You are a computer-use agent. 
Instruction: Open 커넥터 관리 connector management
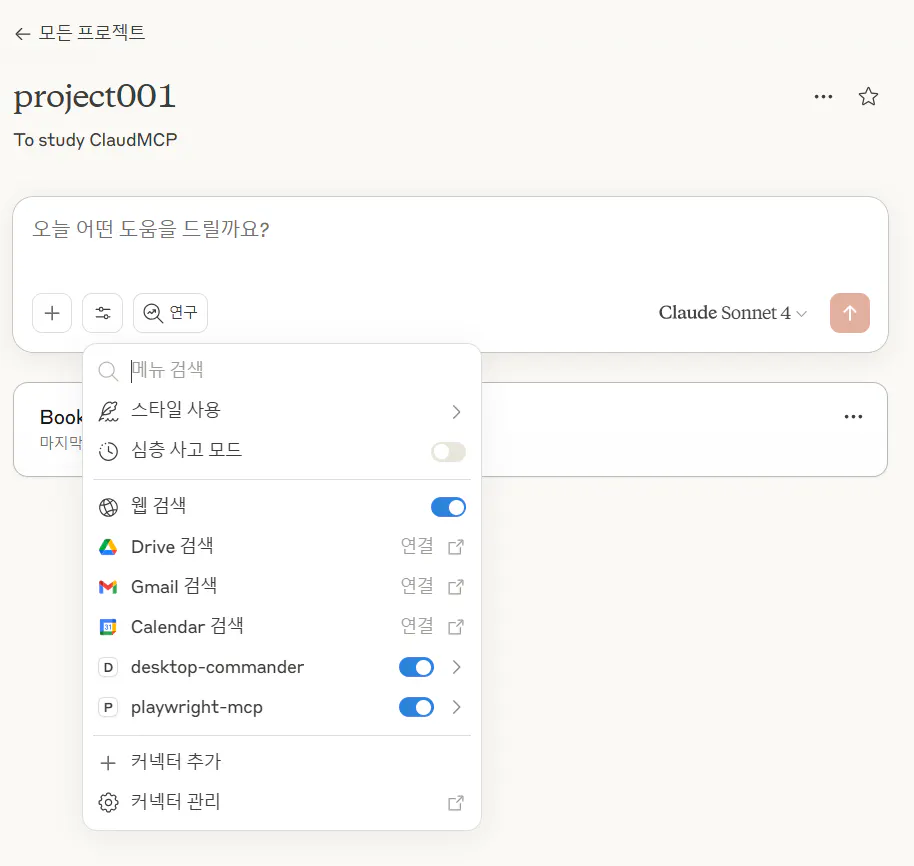pos(282,802)
